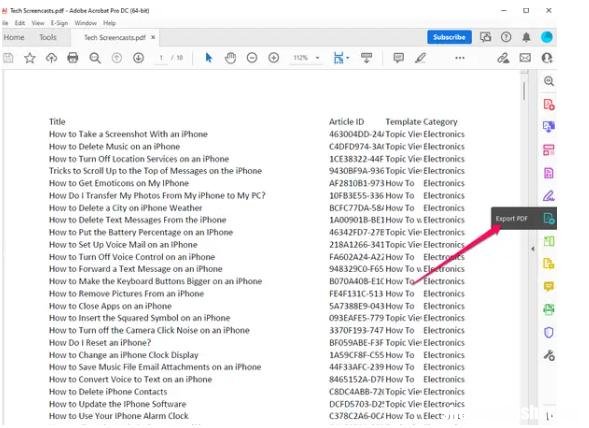This screenshot has width=589, height=428.
Task: Open the Protect shield tool in sidebar
Action: pos(548,333)
